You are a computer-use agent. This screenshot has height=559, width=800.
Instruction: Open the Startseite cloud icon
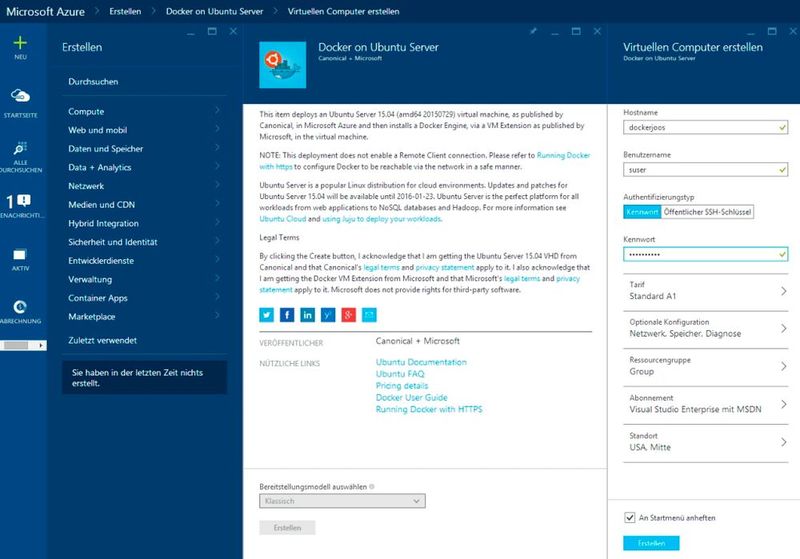tap(20, 95)
